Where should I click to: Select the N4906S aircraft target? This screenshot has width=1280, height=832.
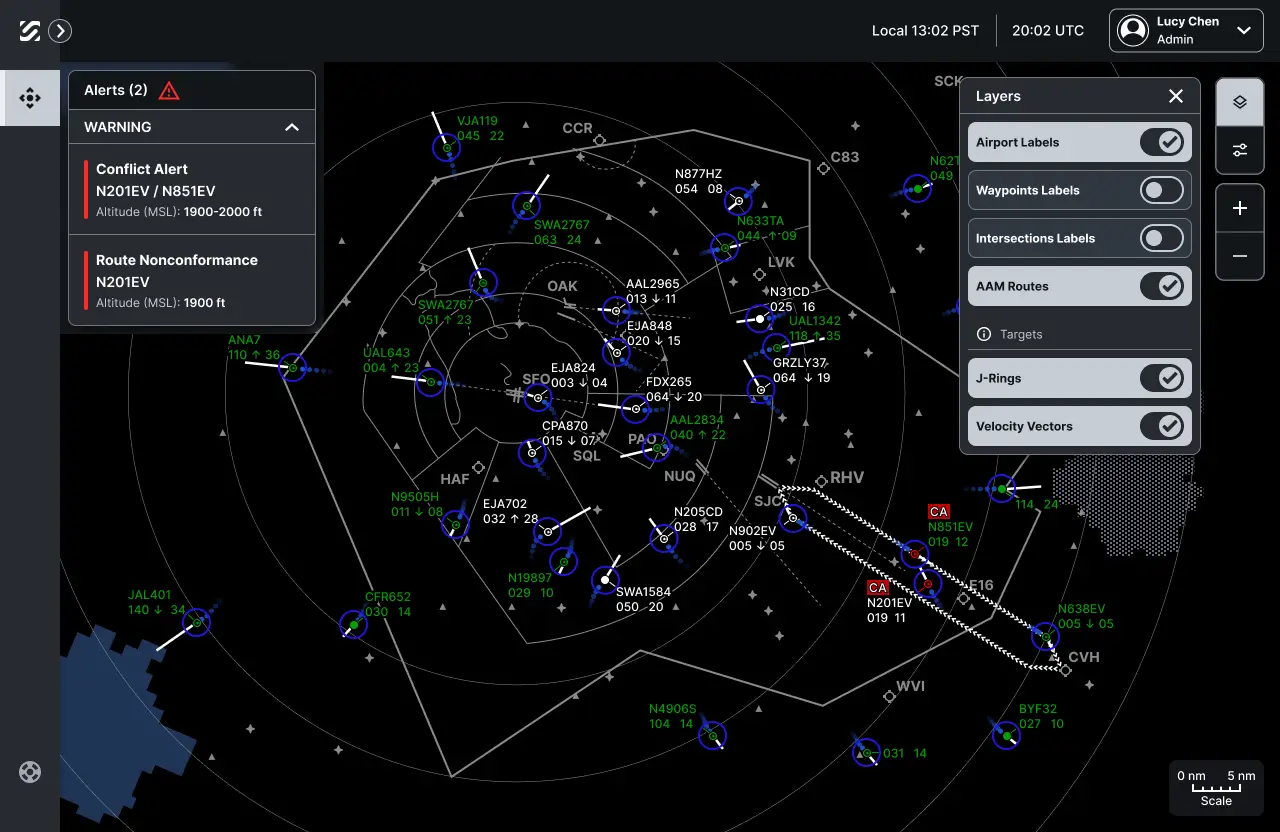pyautogui.click(x=712, y=736)
